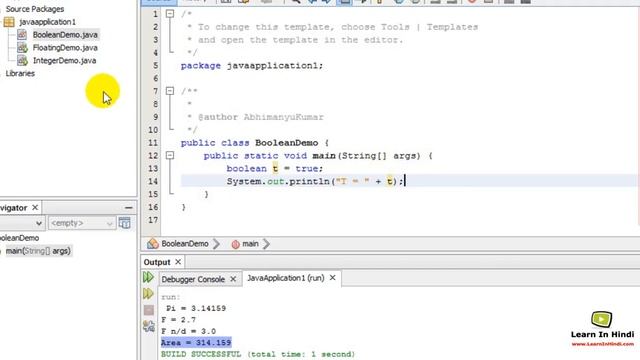640x360 pixels.
Task: Click line number 5 in gutter
Action: [156, 66]
